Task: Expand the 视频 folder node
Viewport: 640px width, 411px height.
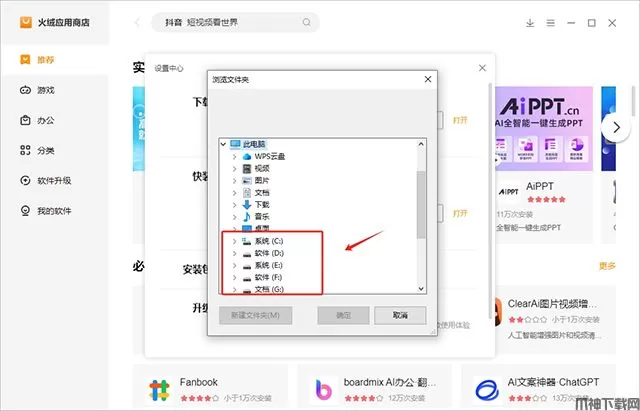Action: [234, 168]
